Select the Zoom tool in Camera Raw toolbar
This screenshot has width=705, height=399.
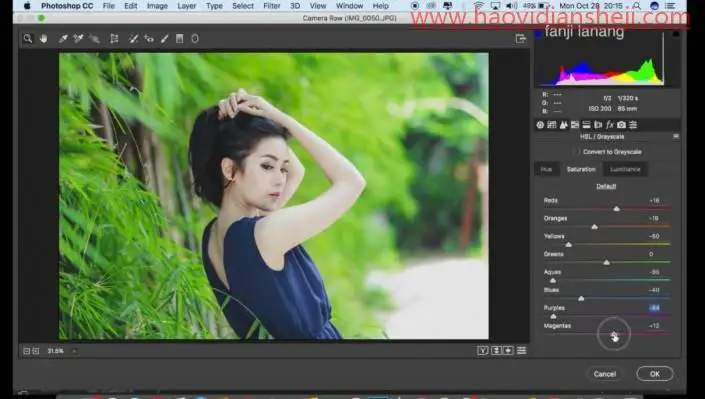[x=28, y=39]
